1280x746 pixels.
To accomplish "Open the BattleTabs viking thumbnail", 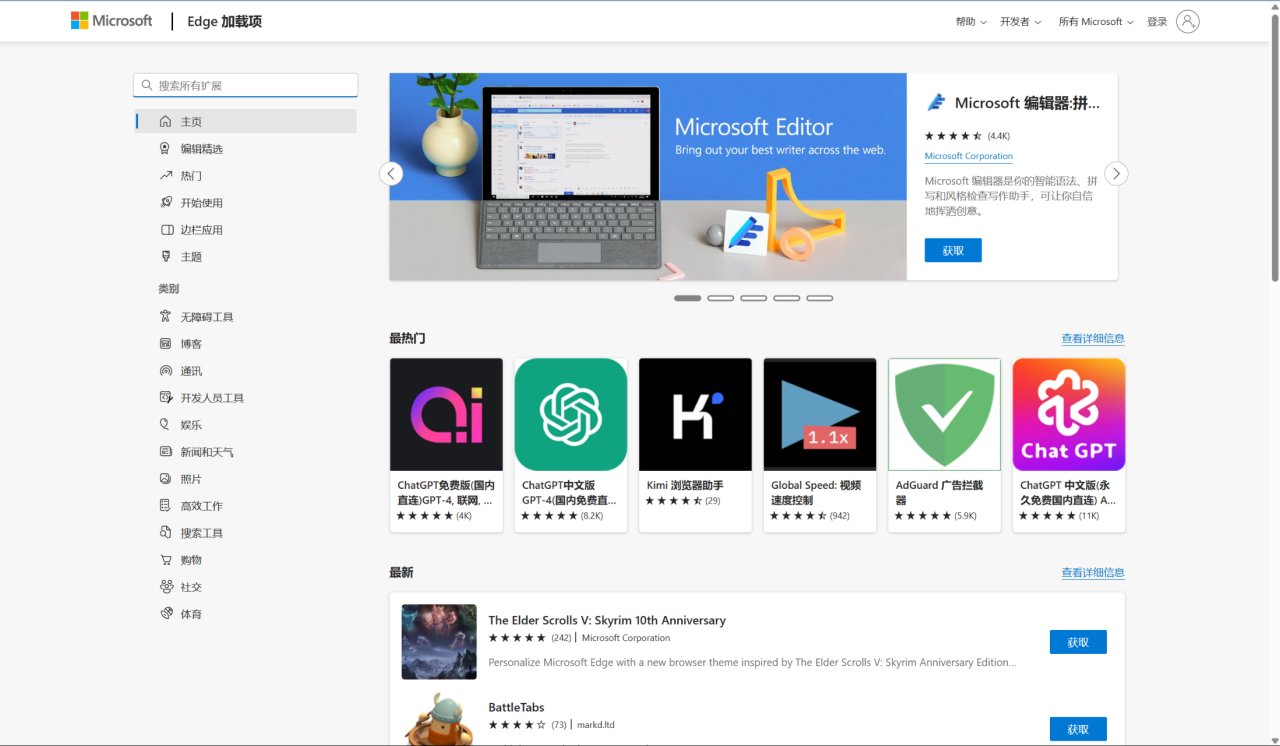I will [439, 719].
